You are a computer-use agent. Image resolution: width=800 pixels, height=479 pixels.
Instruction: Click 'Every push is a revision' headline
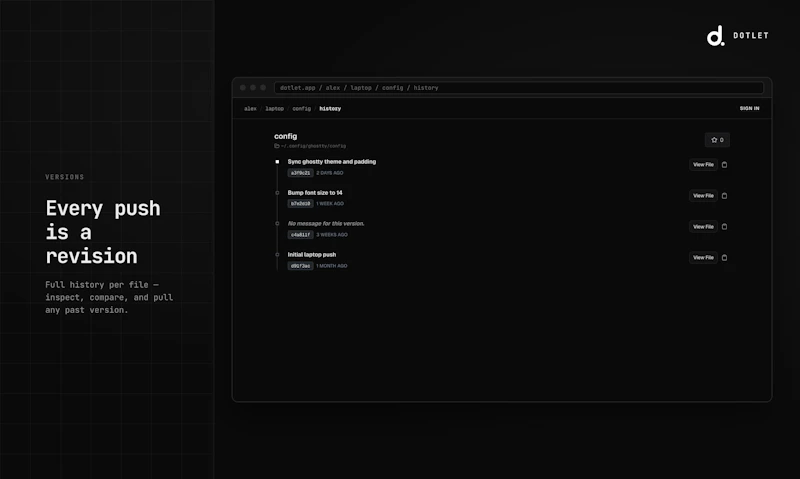[x=103, y=232]
